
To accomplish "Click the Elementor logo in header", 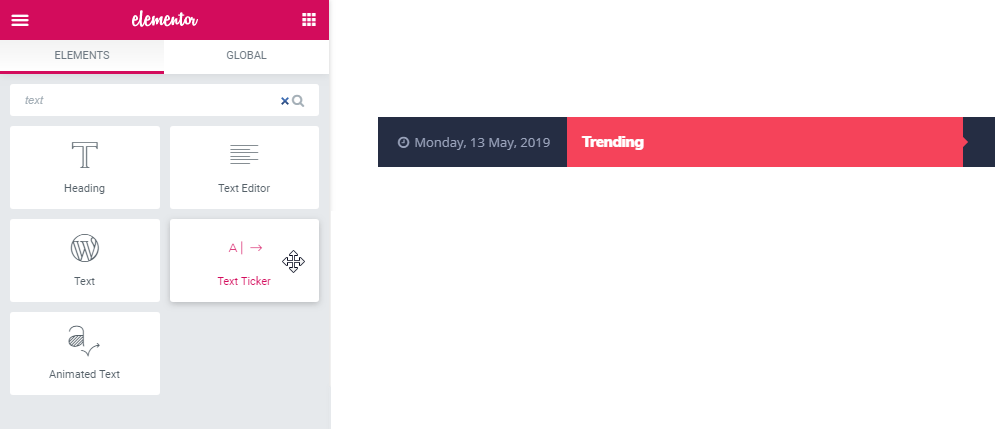I will click(165, 20).
